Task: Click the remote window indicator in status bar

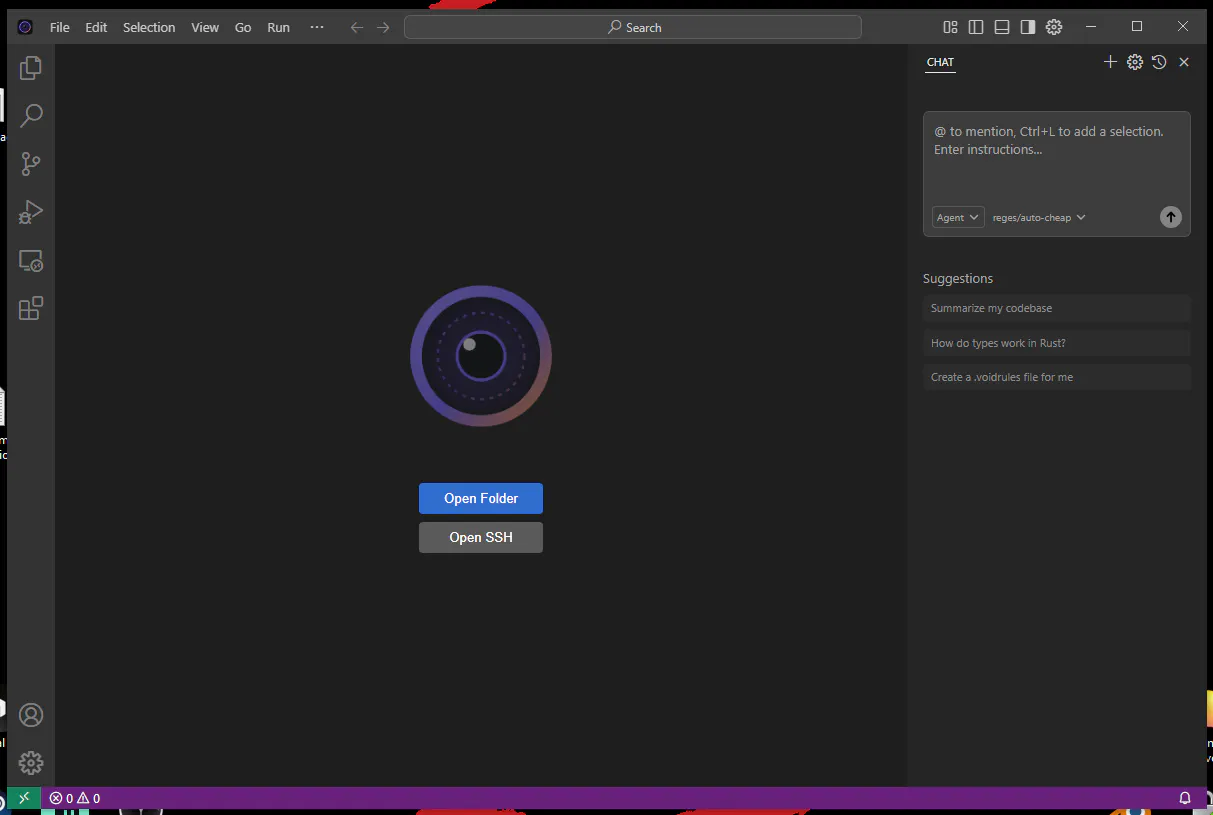Action: (x=24, y=798)
